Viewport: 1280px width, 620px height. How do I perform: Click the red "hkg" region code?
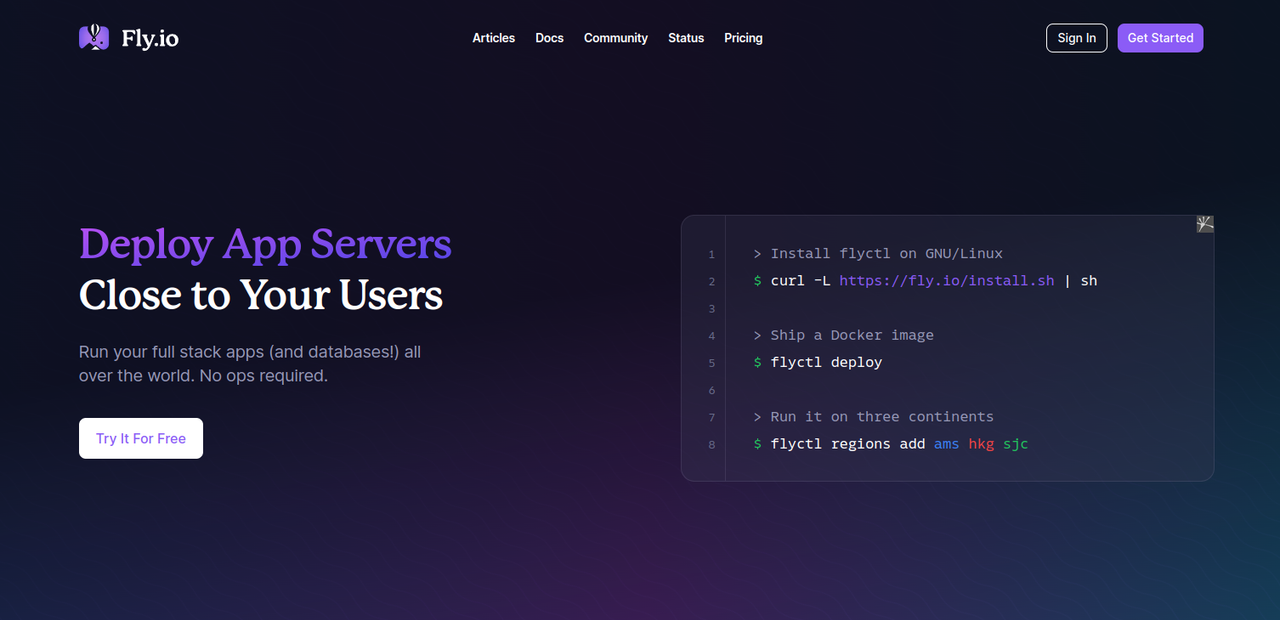point(981,443)
